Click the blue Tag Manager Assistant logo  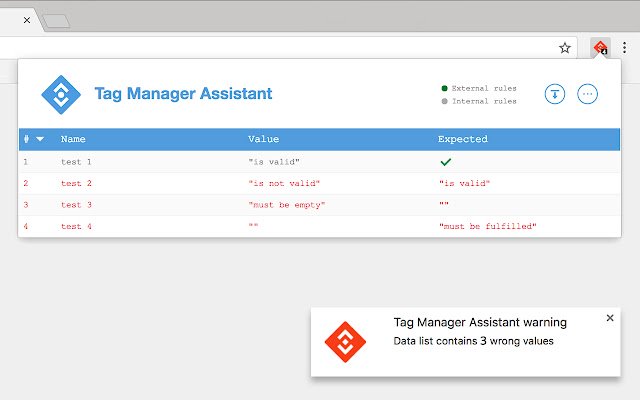coord(61,95)
